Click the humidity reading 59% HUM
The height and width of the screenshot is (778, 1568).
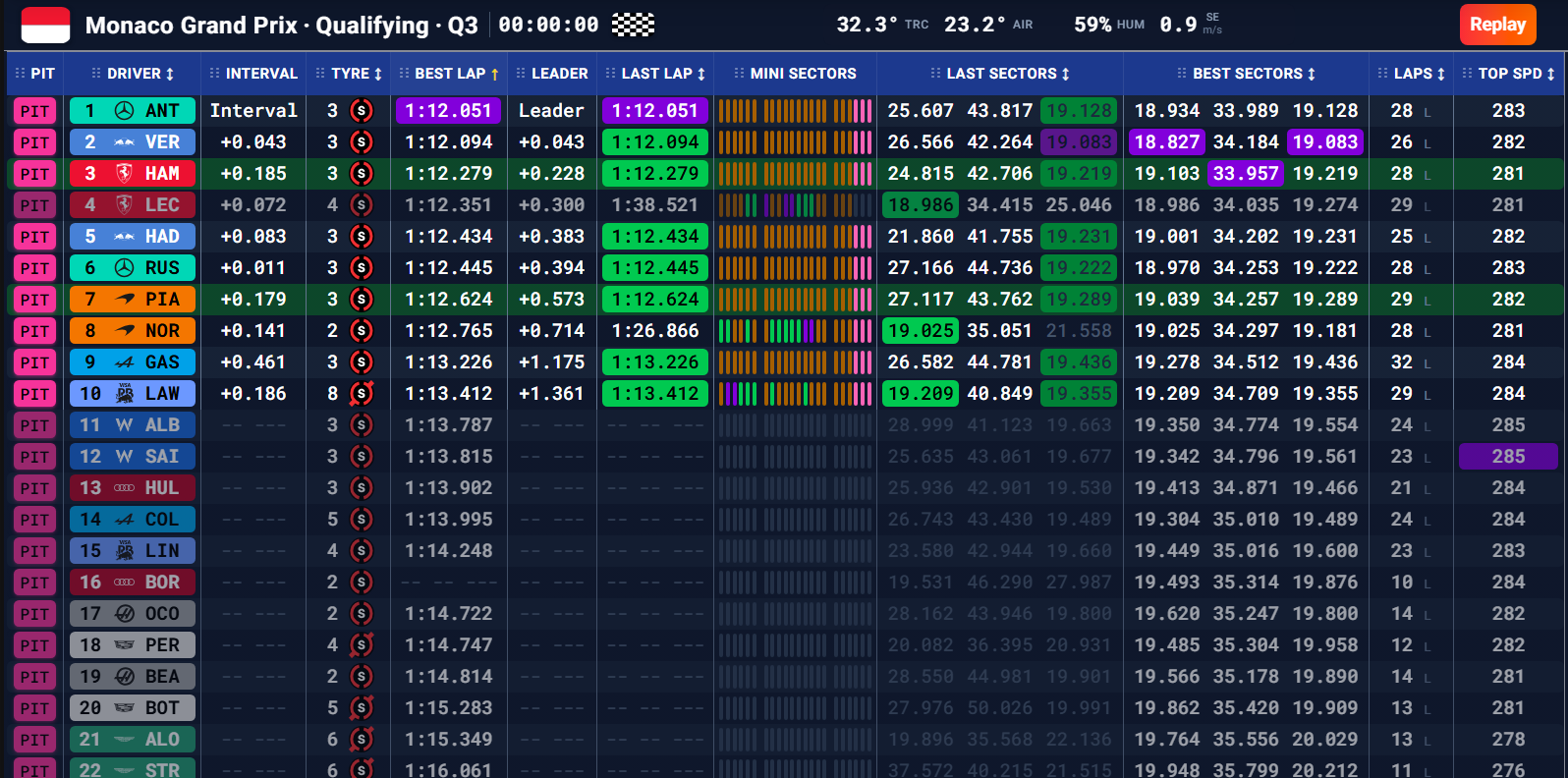(1109, 25)
